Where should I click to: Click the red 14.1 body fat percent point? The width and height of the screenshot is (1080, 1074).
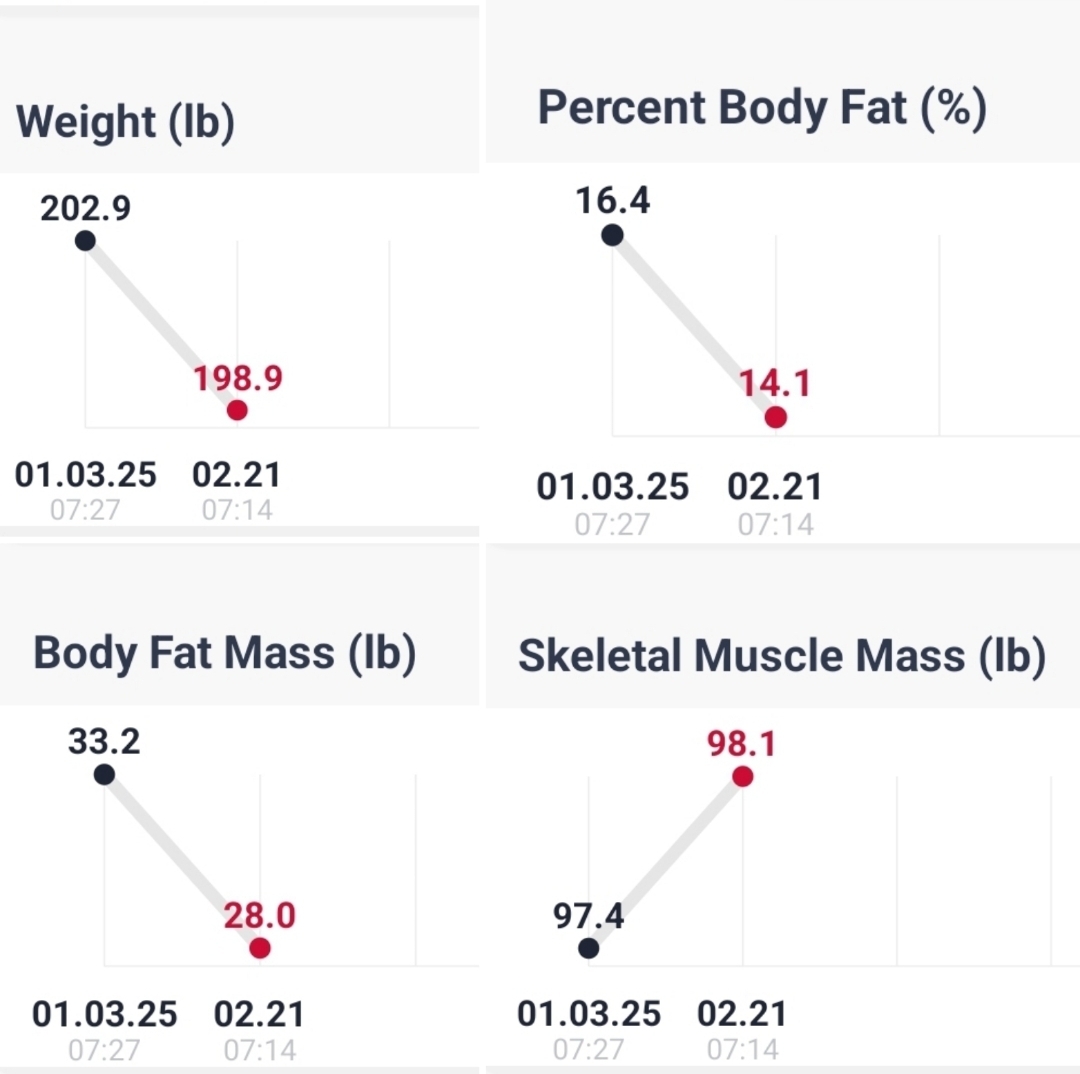click(775, 417)
